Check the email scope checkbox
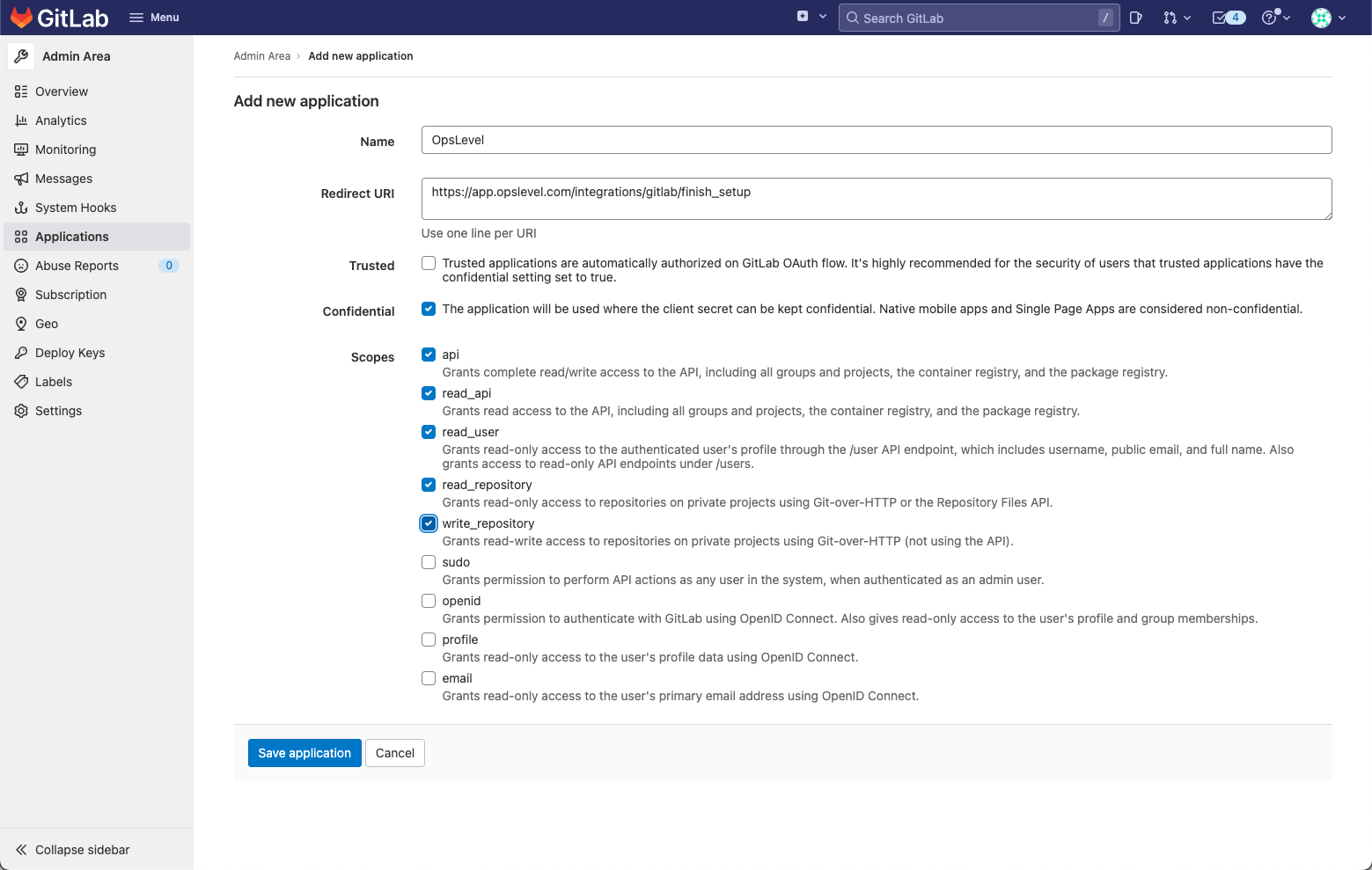The image size is (1372, 870). pyautogui.click(x=429, y=678)
